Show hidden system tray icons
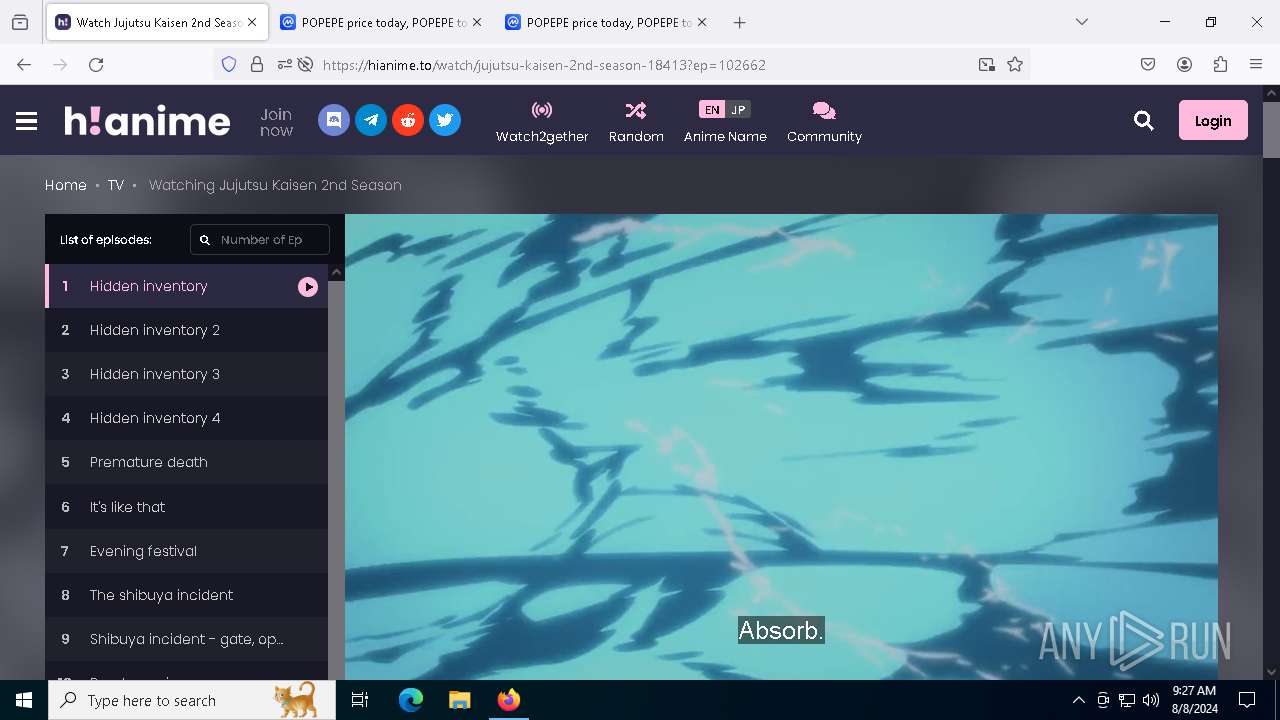1280x720 pixels. [1078, 700]
